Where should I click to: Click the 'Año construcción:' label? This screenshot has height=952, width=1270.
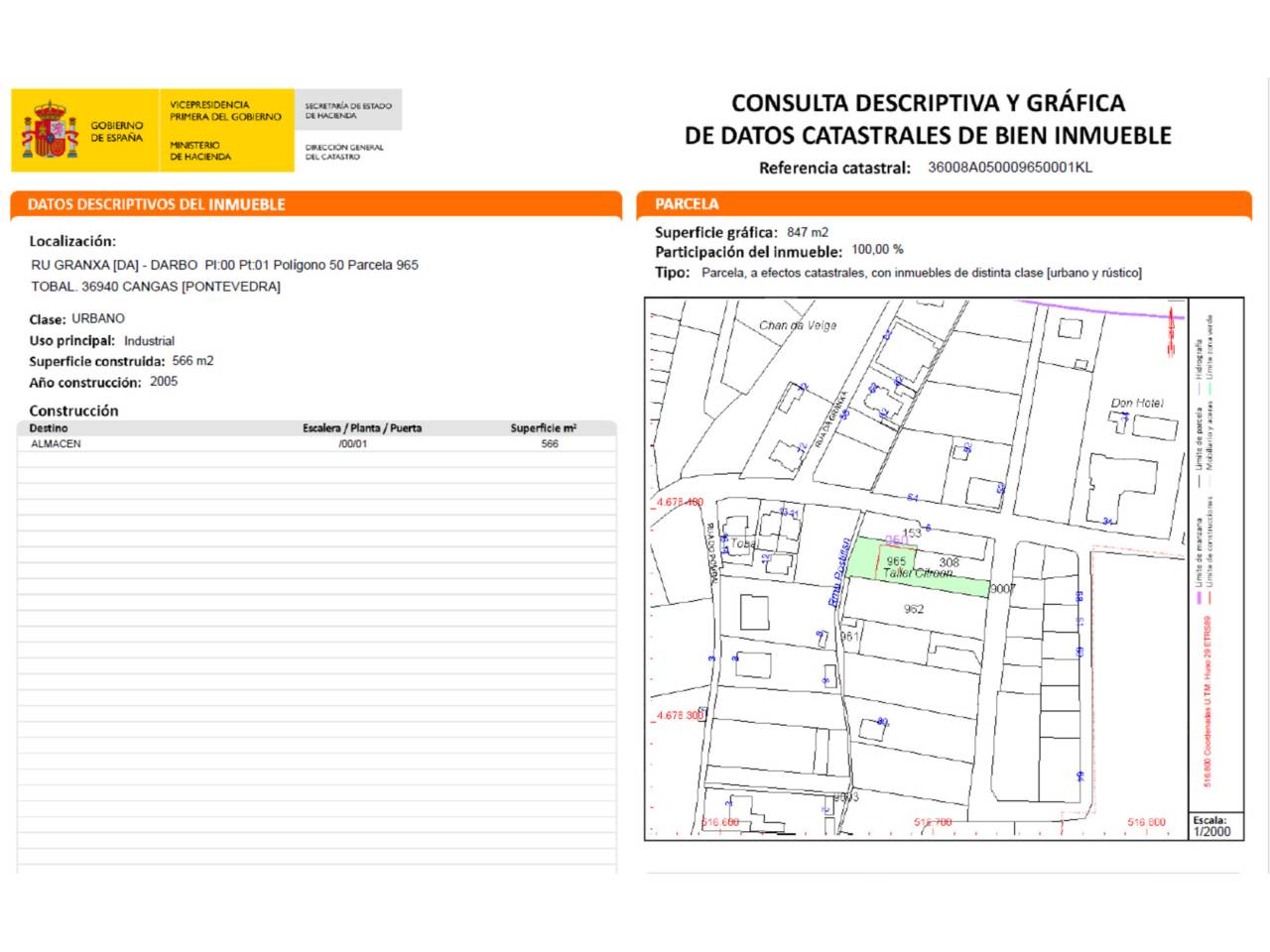(85, 383)
